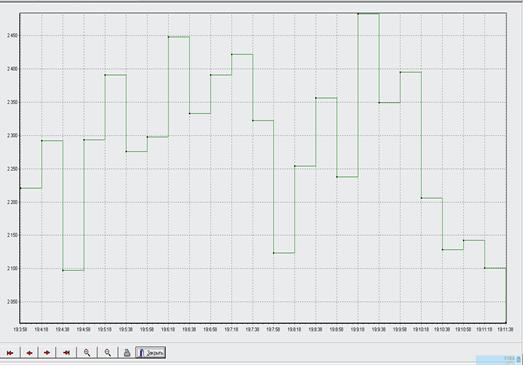This screenshot has width=523, height=365.
Task: Select the data point at 19:10:10 near 2200
Action: (422, 198)
